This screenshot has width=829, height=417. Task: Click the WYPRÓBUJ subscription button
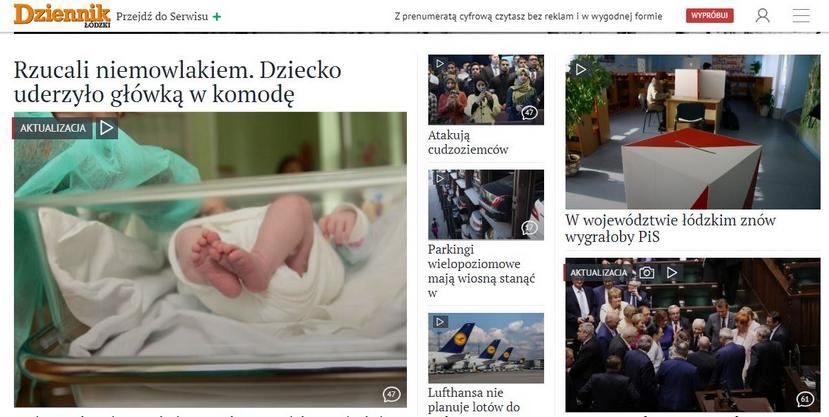[710, 16]
